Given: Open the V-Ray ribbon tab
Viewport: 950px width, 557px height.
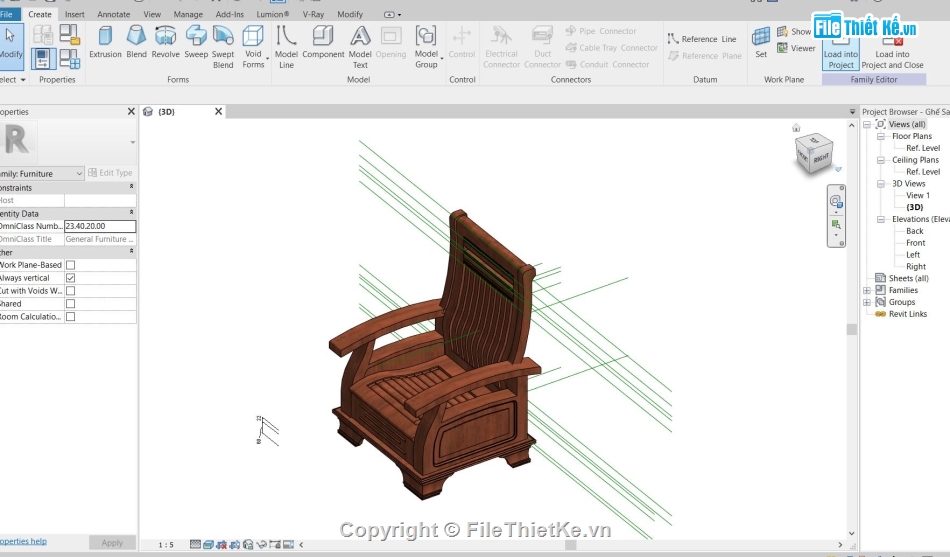Looking at the screenshot, I should tap(313, 14).
